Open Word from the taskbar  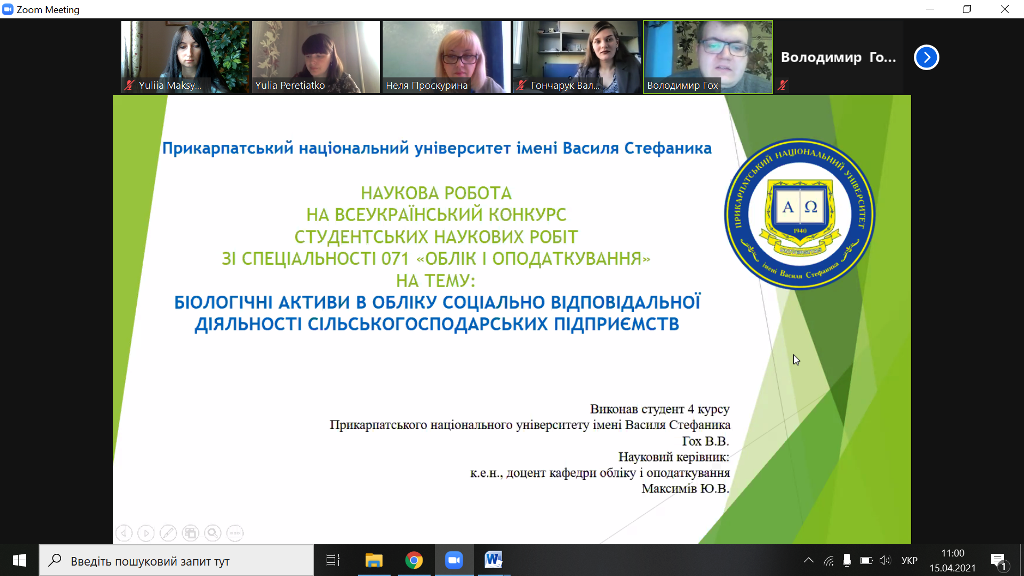494,560
